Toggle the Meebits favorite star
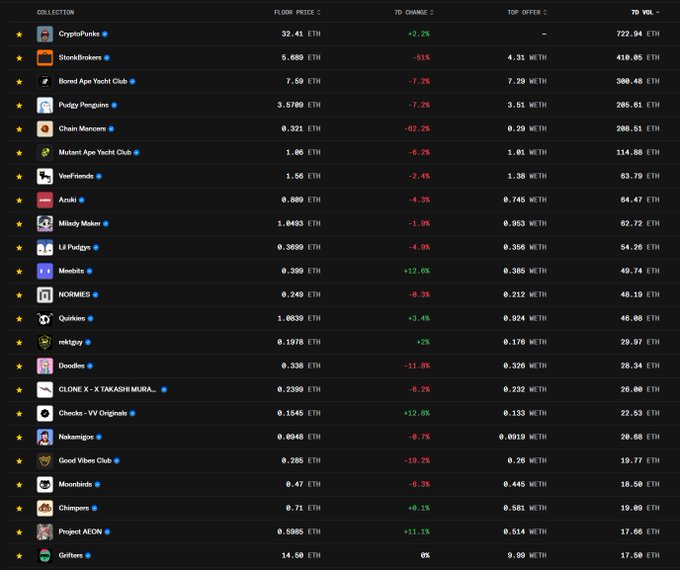This screenshot has width=680, height=570. [19, 272]
